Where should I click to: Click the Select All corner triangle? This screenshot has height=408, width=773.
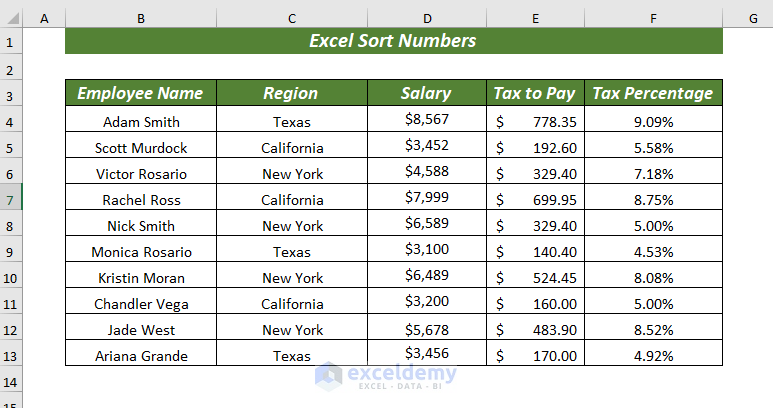pyautogui.click(x=12, y=19)
